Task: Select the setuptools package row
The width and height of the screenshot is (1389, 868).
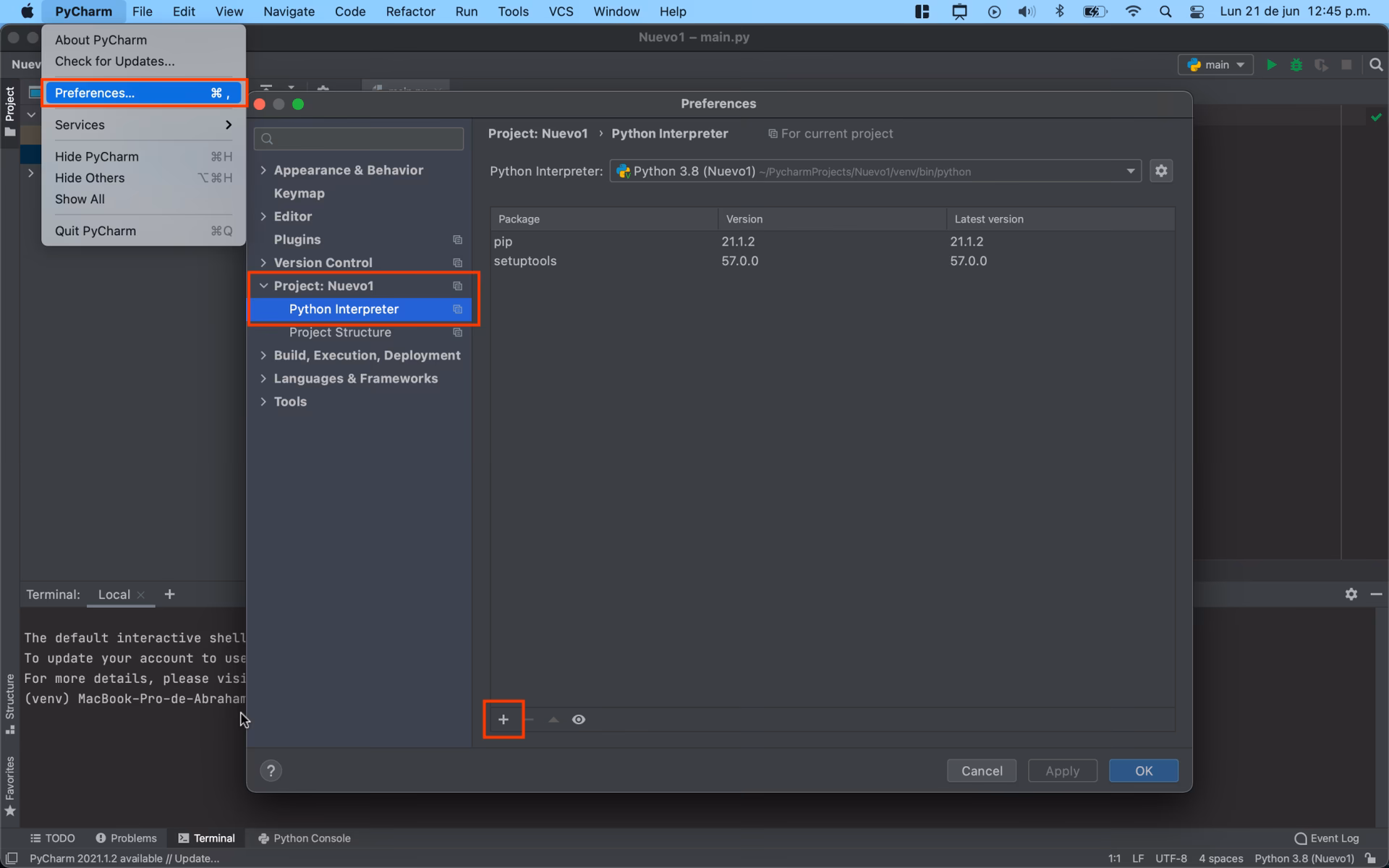Action: coord(832,261)
